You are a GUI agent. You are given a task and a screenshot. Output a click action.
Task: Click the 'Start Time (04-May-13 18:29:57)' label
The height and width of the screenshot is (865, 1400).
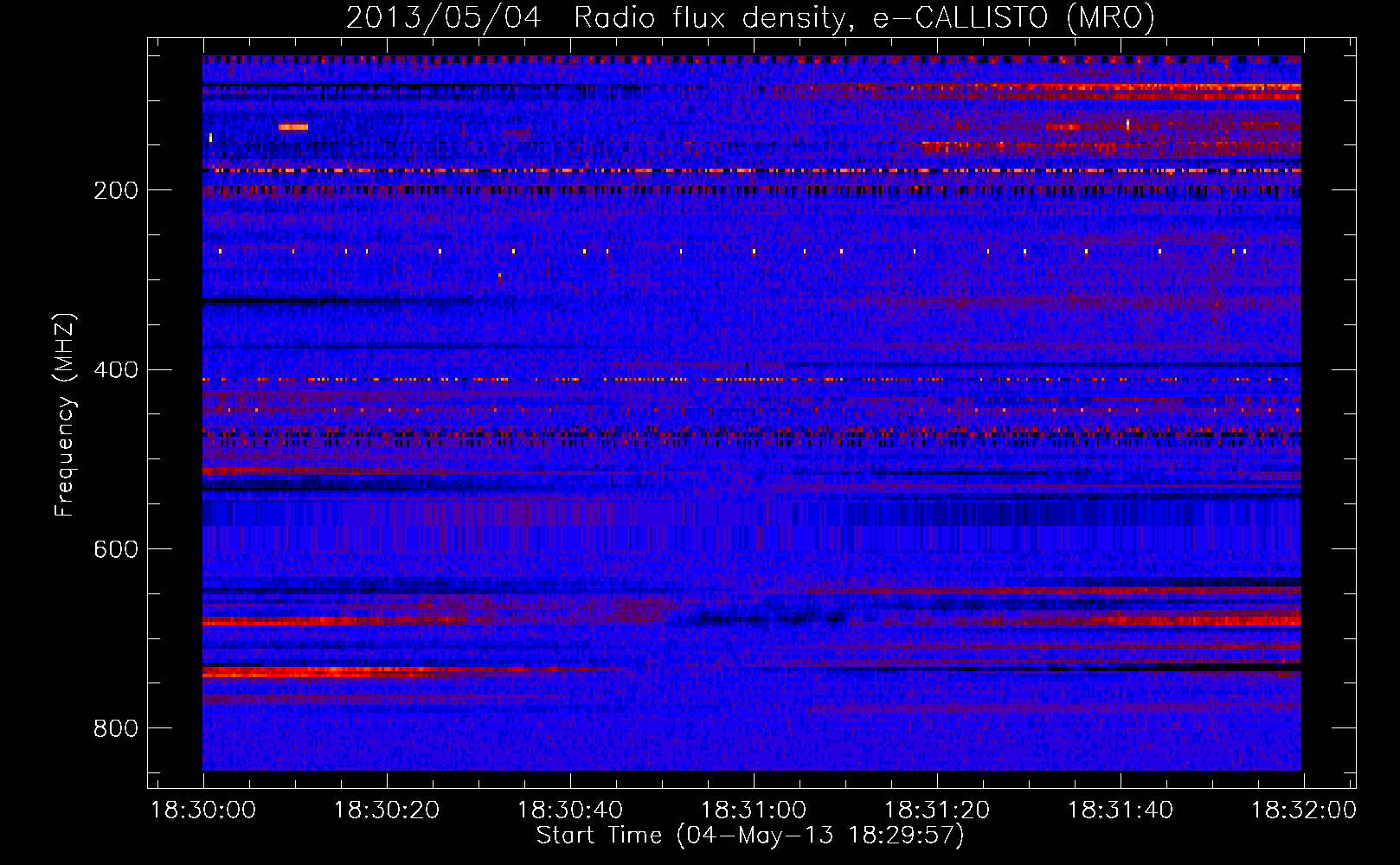(750, 836)
